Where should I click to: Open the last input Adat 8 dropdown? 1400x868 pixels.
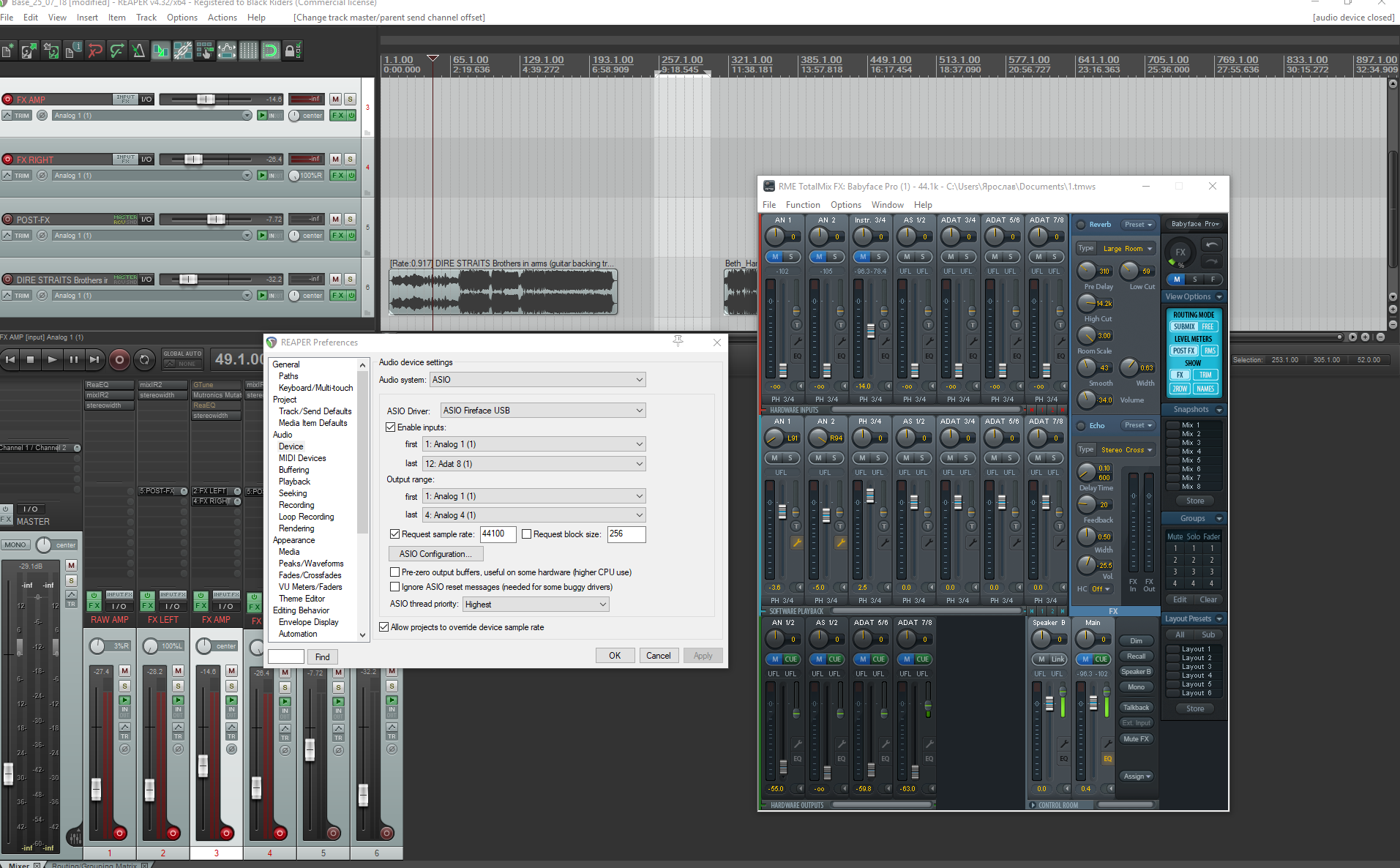click(x=534, y=464)
